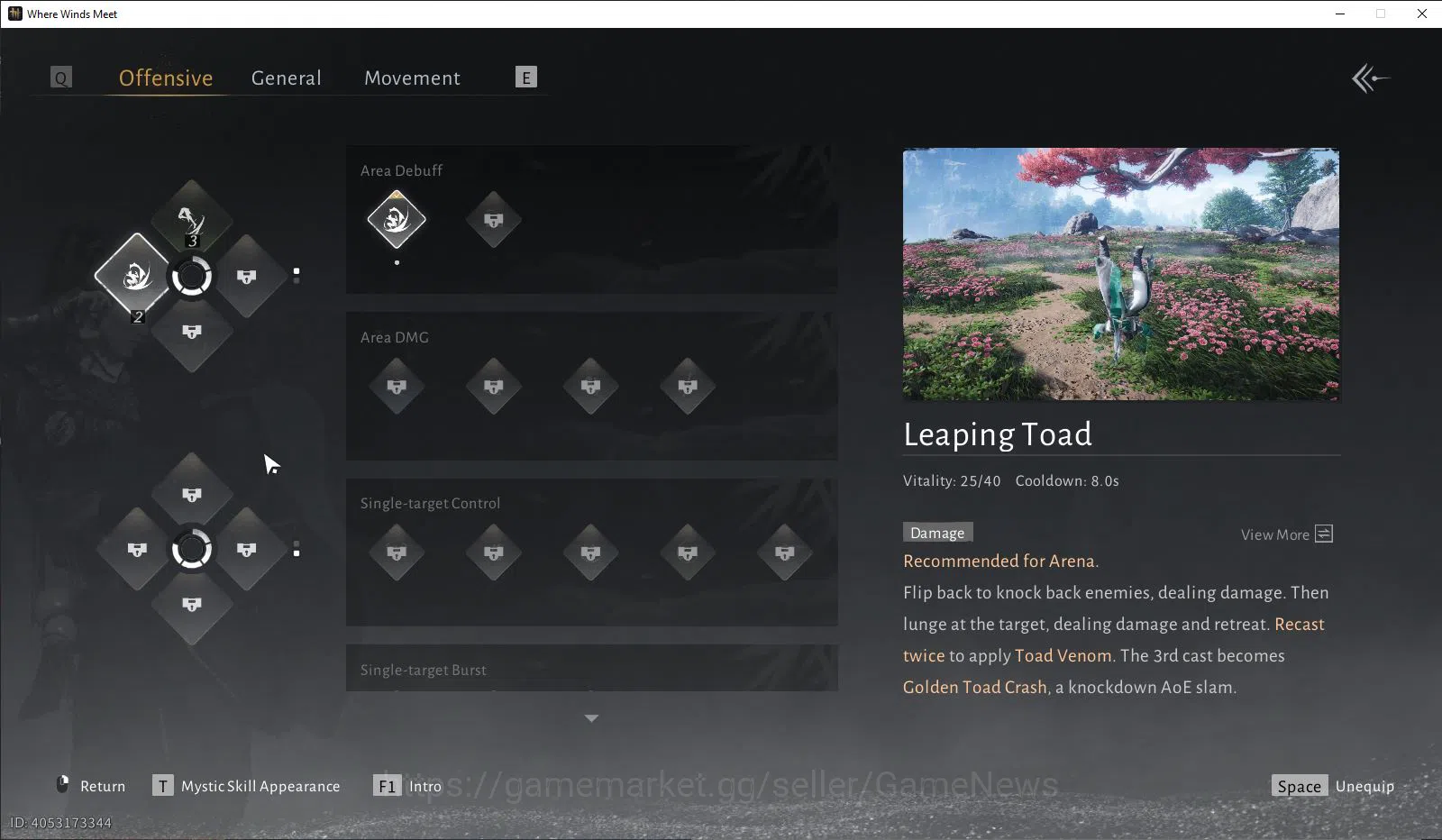Select the bottom empty slot in upper wheel
This screenshot has width=1442, height=840.
click(191, 332)
